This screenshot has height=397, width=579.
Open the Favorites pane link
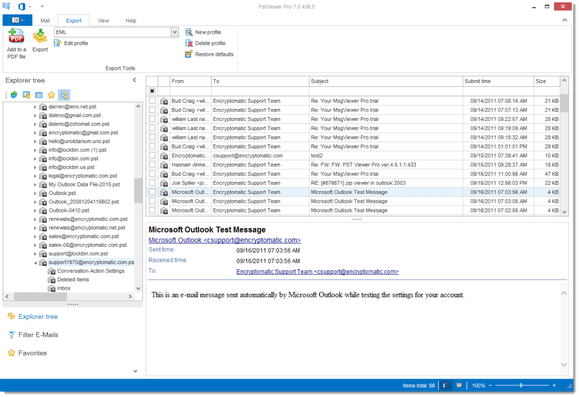[x=32, y=353]
